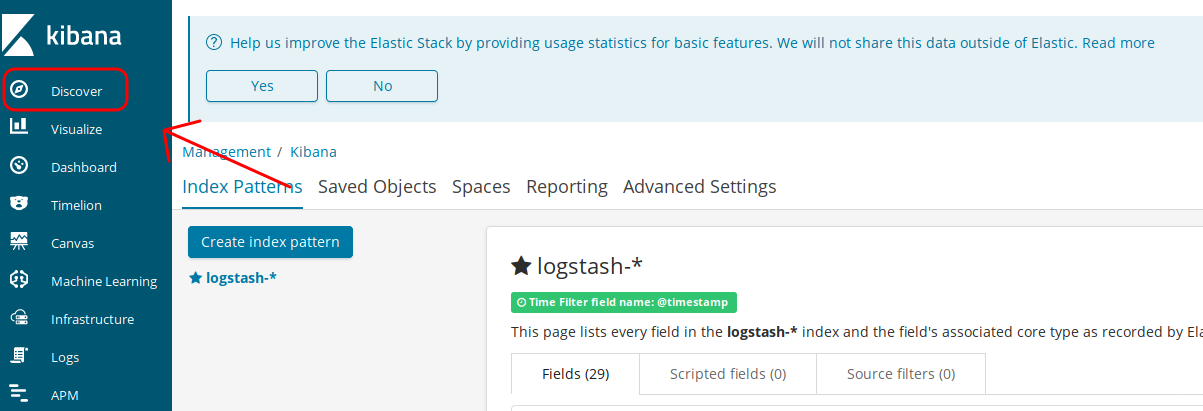Click the help question-mark icon in the banner
Screen dimensions: 1203x411
click(213, 43)
